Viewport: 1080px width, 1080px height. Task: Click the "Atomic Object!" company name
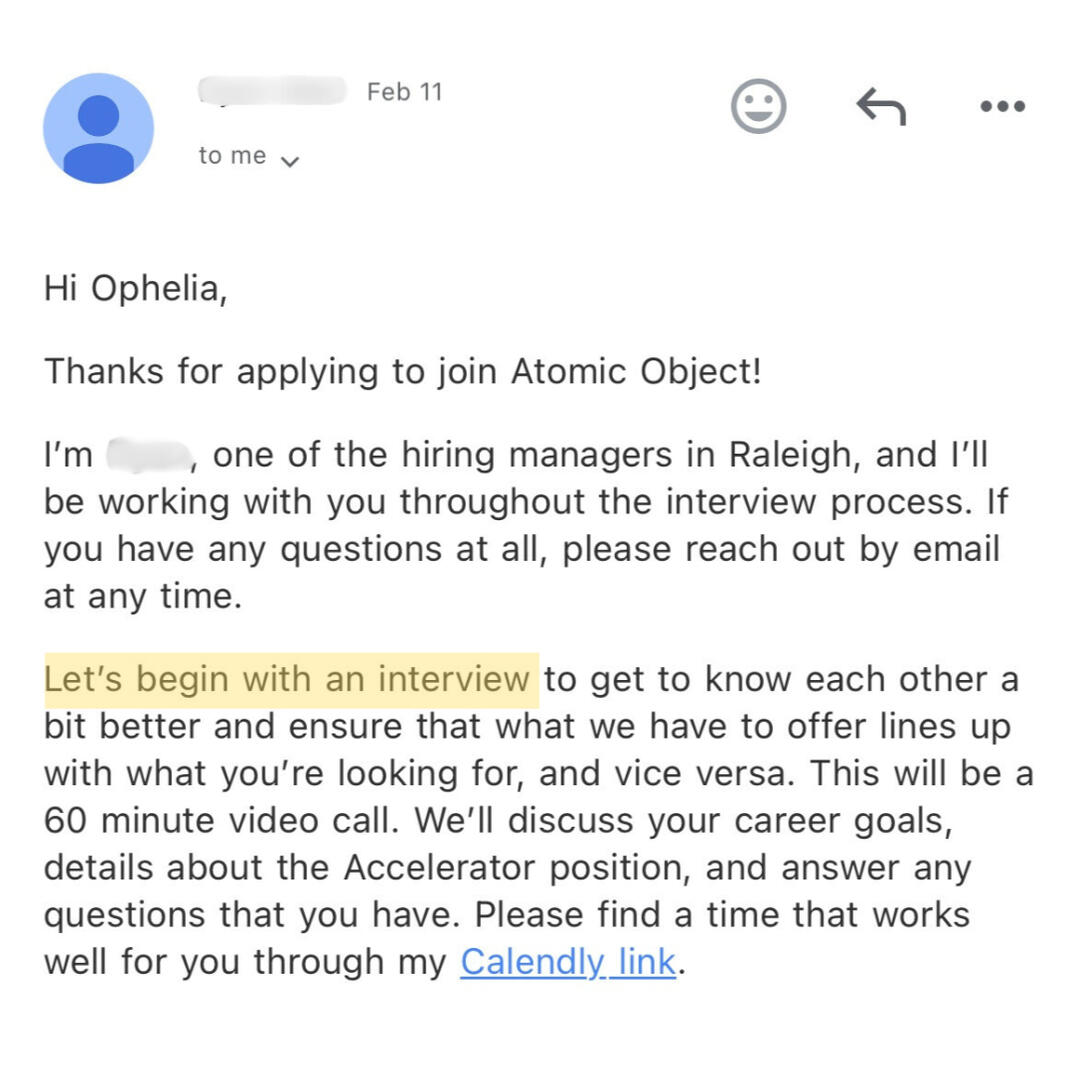coord(636,372)
